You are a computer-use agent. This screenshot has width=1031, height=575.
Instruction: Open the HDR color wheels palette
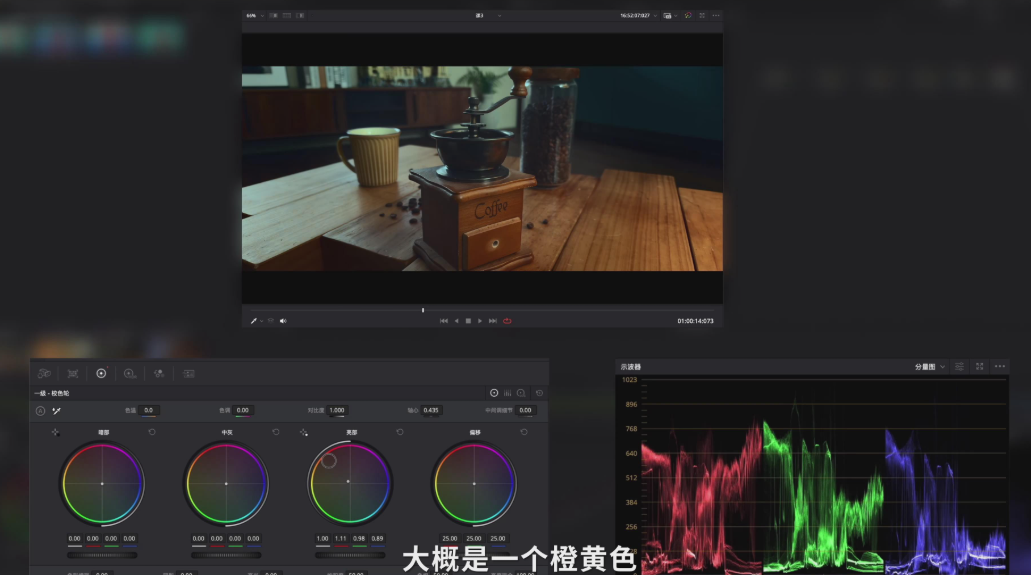[x=130, y=373]
